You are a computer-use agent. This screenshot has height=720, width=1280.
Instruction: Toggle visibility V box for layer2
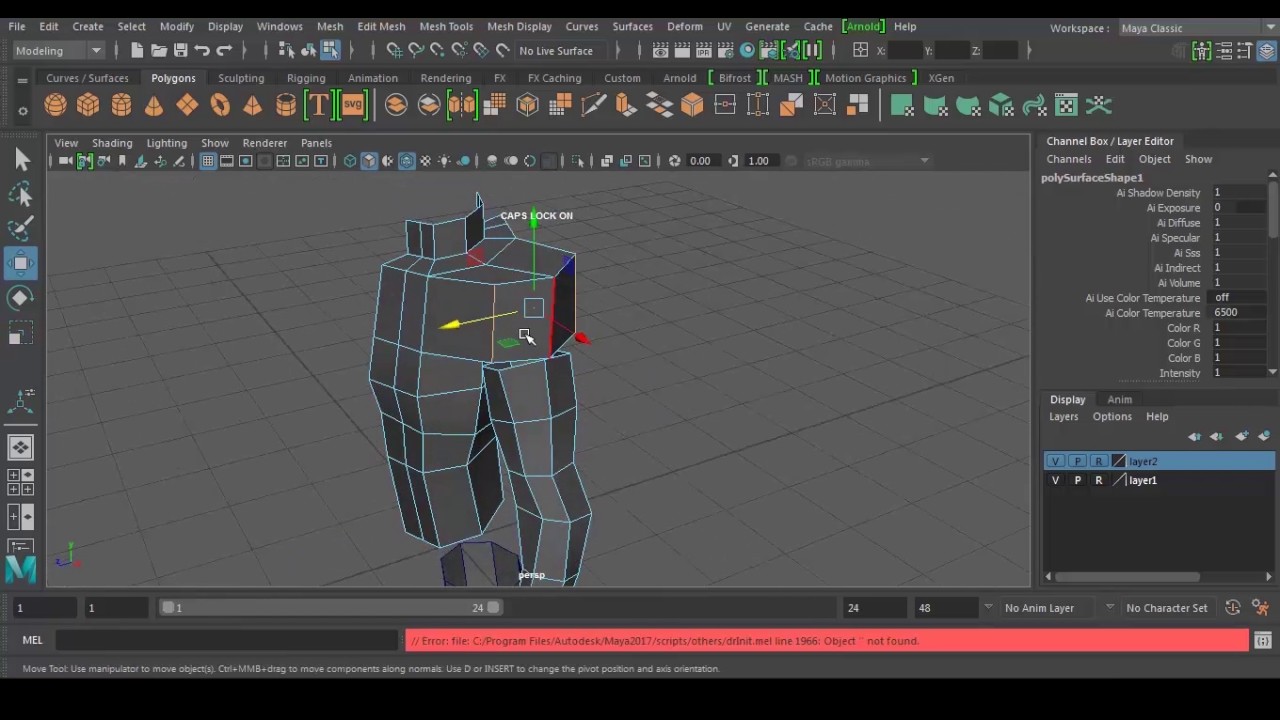pyautogui.click(x=1055, y=461)
